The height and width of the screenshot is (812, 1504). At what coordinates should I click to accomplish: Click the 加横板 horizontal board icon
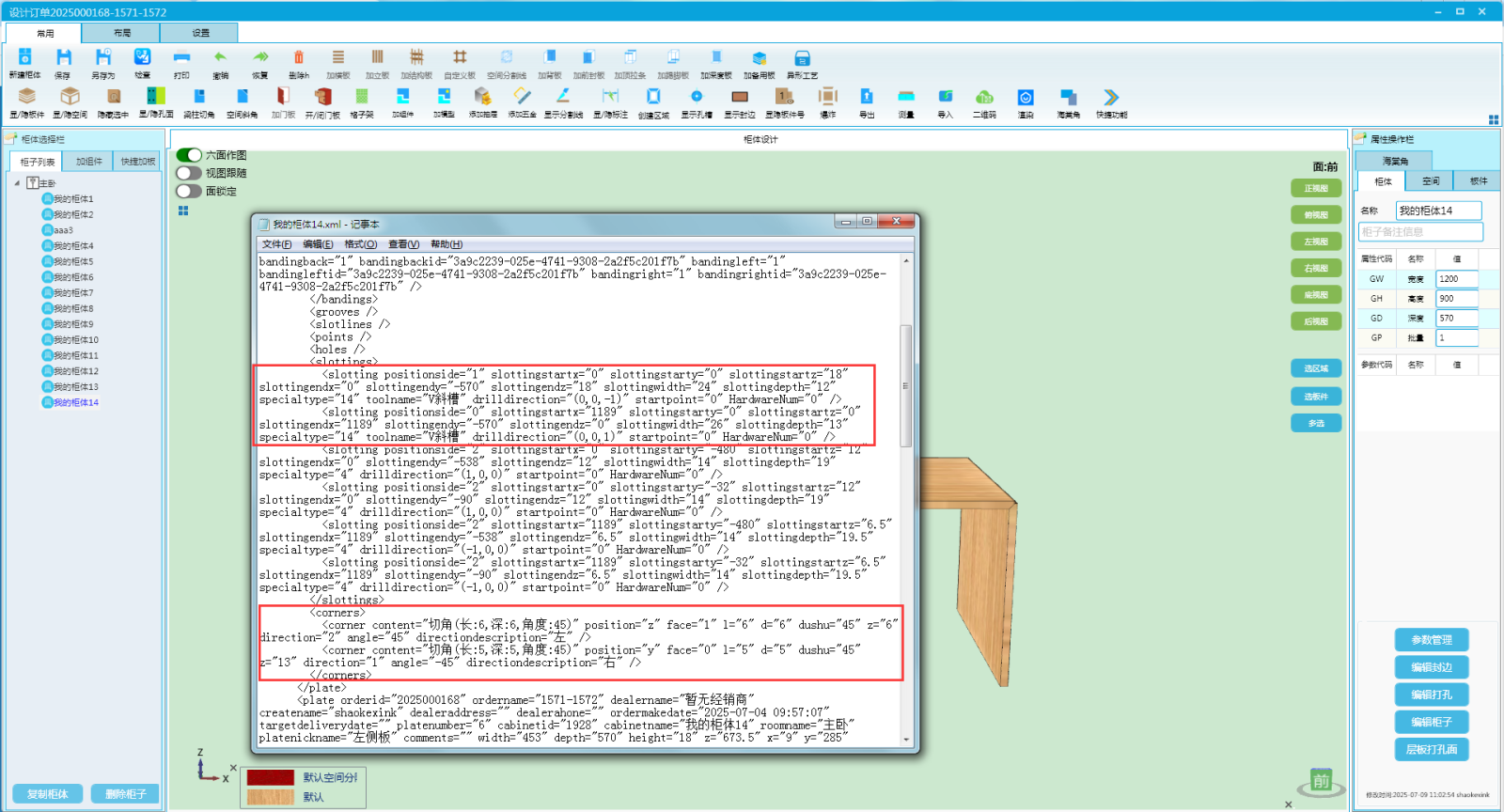tap(338, 58)
